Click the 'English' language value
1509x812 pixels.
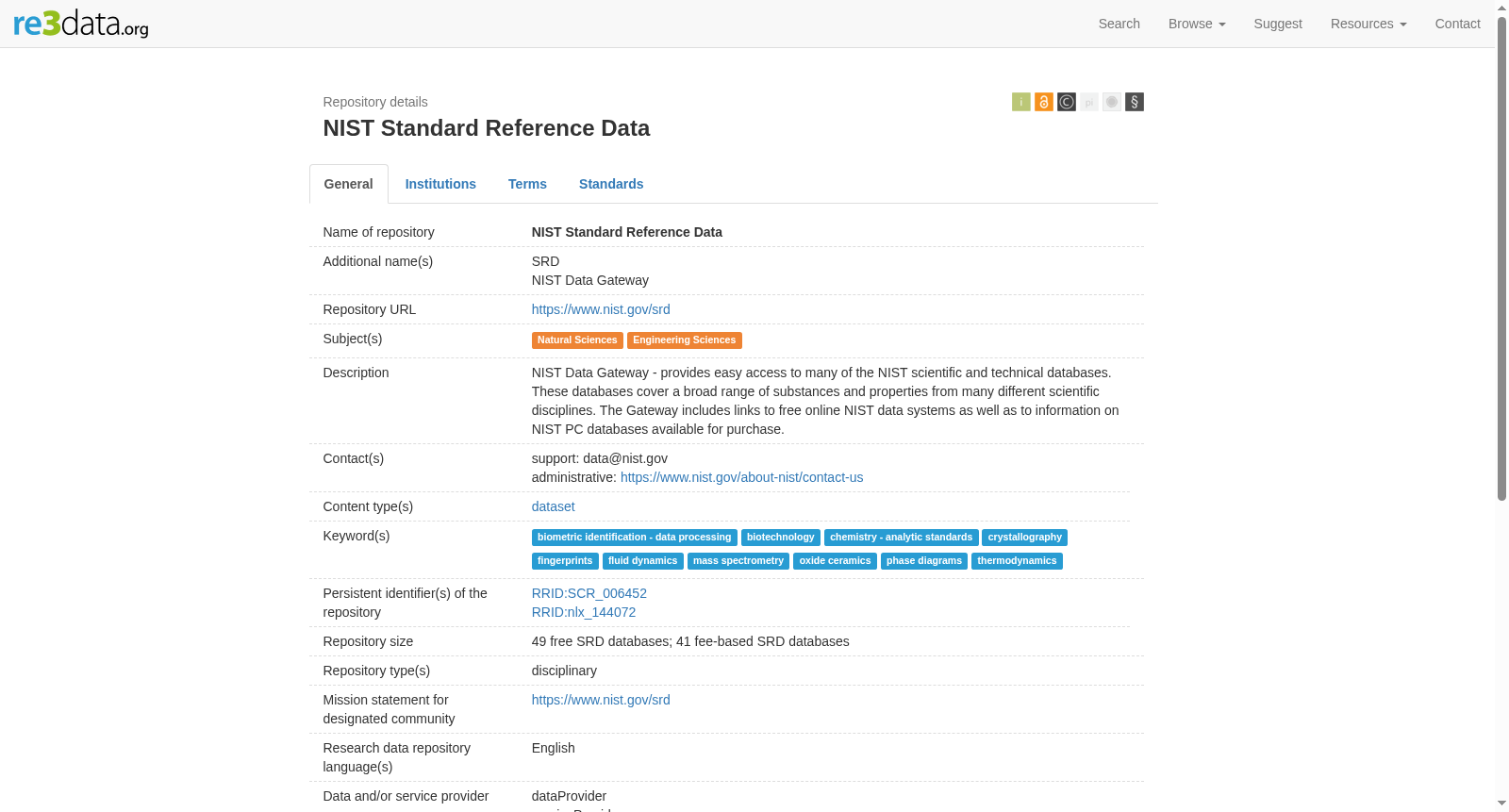(x=554, y=748)
